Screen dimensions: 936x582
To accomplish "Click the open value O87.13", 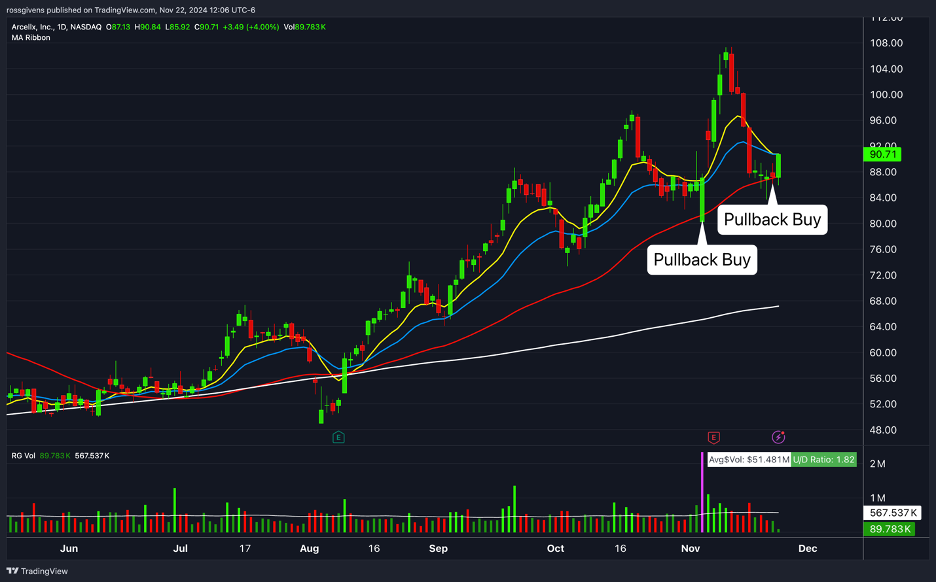I will coord(118,27).
